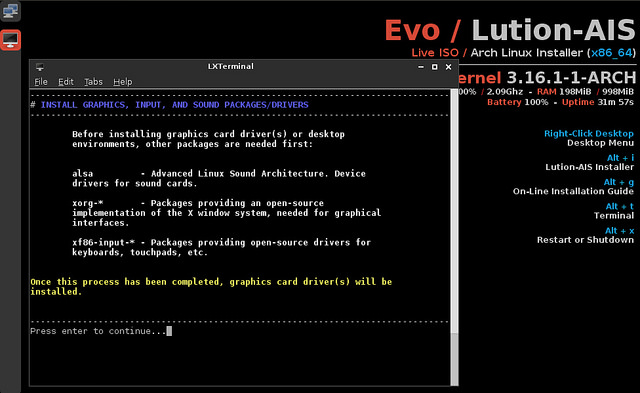Image resolution: width=640 pixels, height=393 pixels.
Task: Open the File menu
Action: (41, 82)
